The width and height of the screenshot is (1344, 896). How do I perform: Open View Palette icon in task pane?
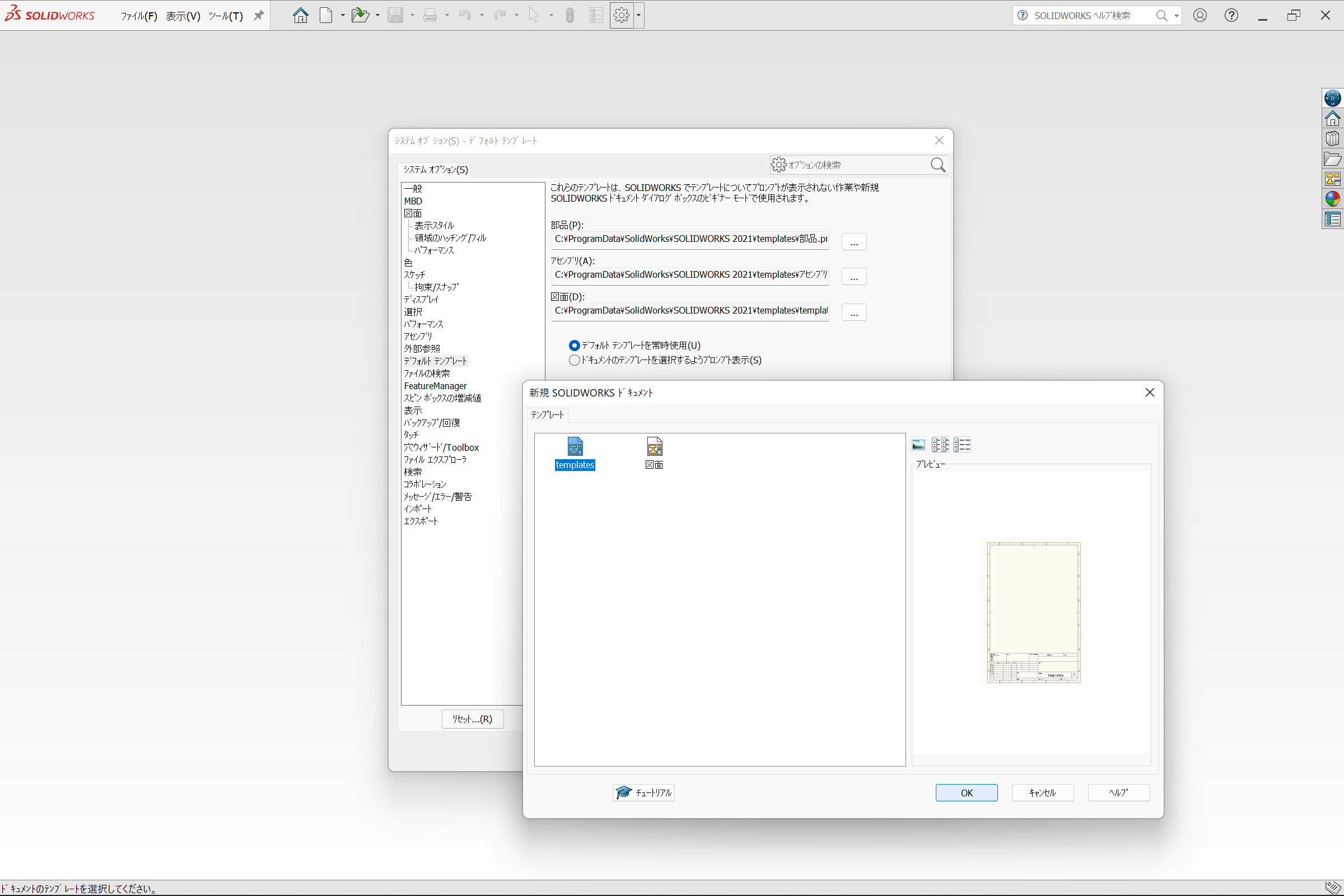(1333, 179)
